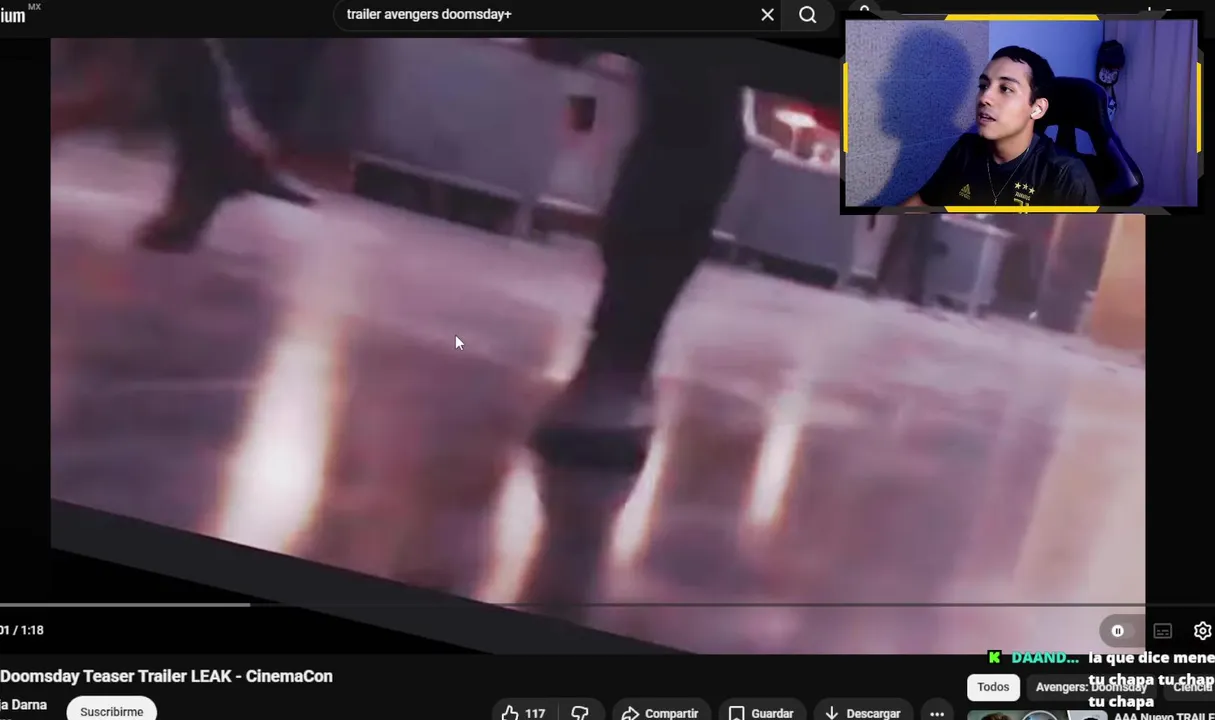
Task: Subscribe with the Suscribirme button
Action: (111, 710)
